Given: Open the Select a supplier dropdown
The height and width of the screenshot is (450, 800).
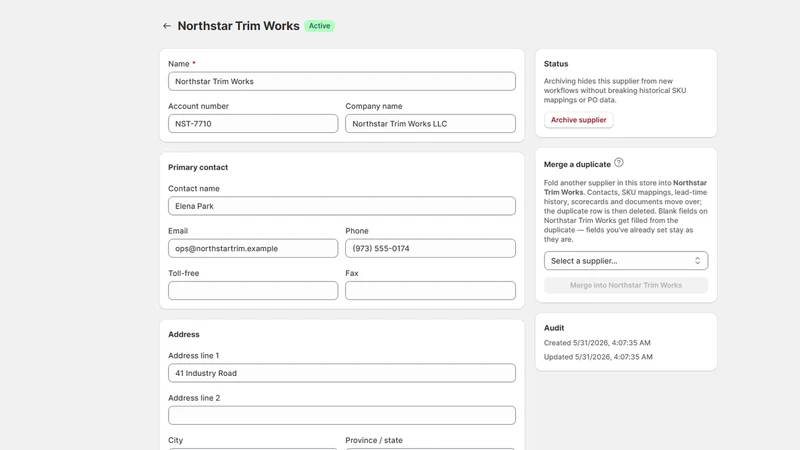Looking at the screenshot, I should tap(626, 261).
